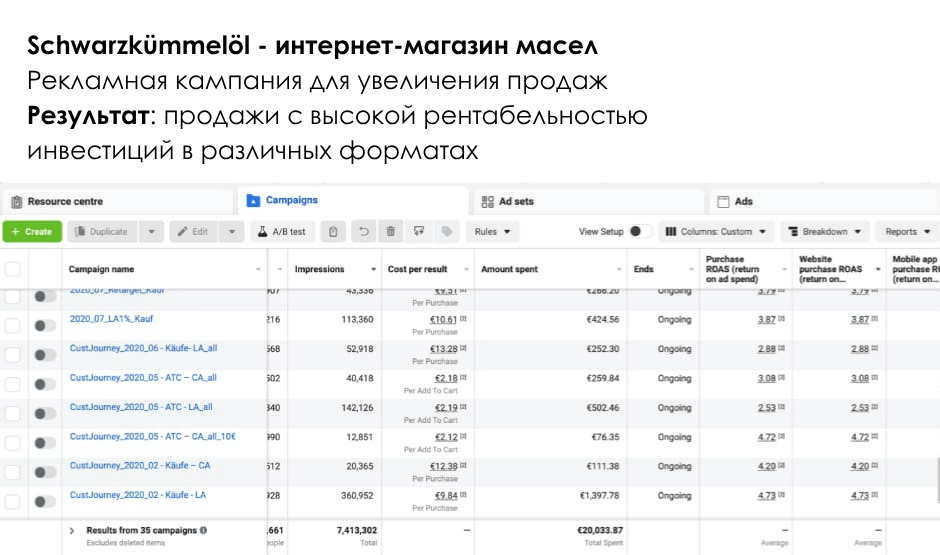
Task: Open campaign CustJourney_2020_02 - Käufe – CA
Action: click(x=140, y=466)
